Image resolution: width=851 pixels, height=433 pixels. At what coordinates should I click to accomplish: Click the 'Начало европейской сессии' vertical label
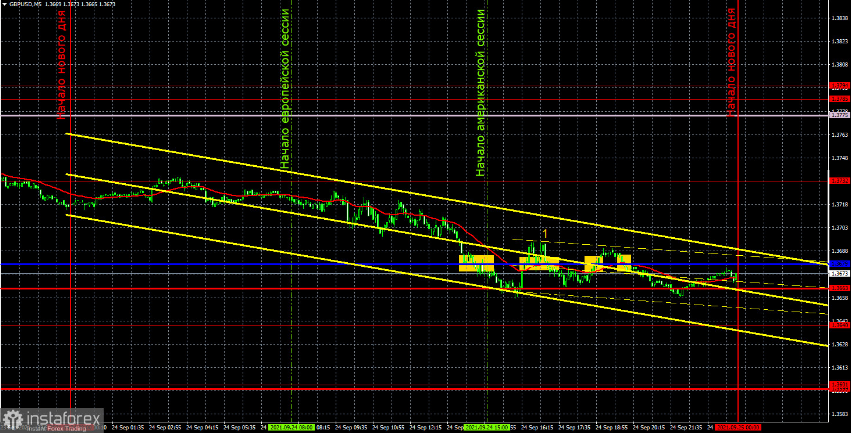click(x=286, y=88)
